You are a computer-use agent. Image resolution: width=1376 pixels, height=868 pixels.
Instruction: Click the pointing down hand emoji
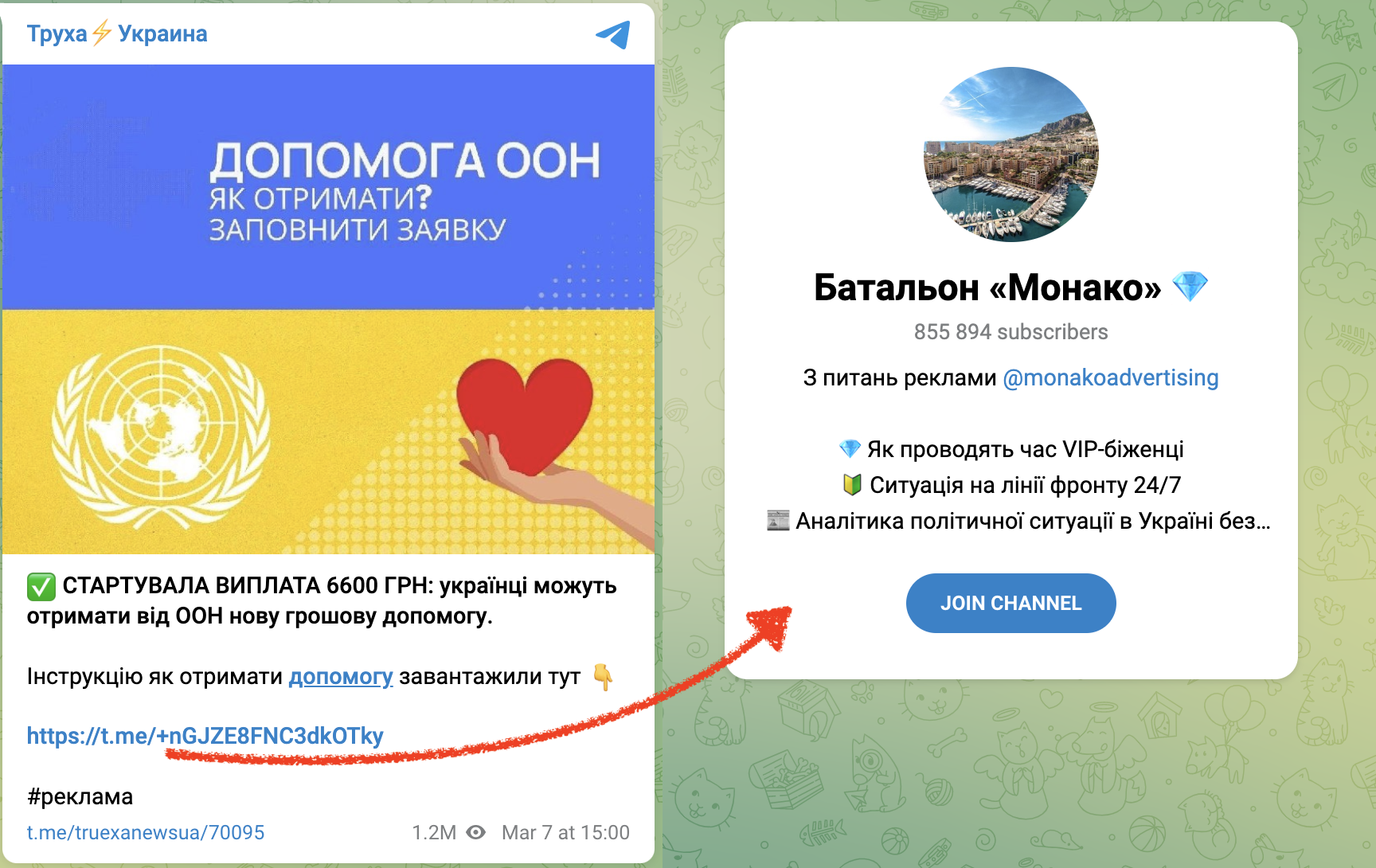(604, 677)
